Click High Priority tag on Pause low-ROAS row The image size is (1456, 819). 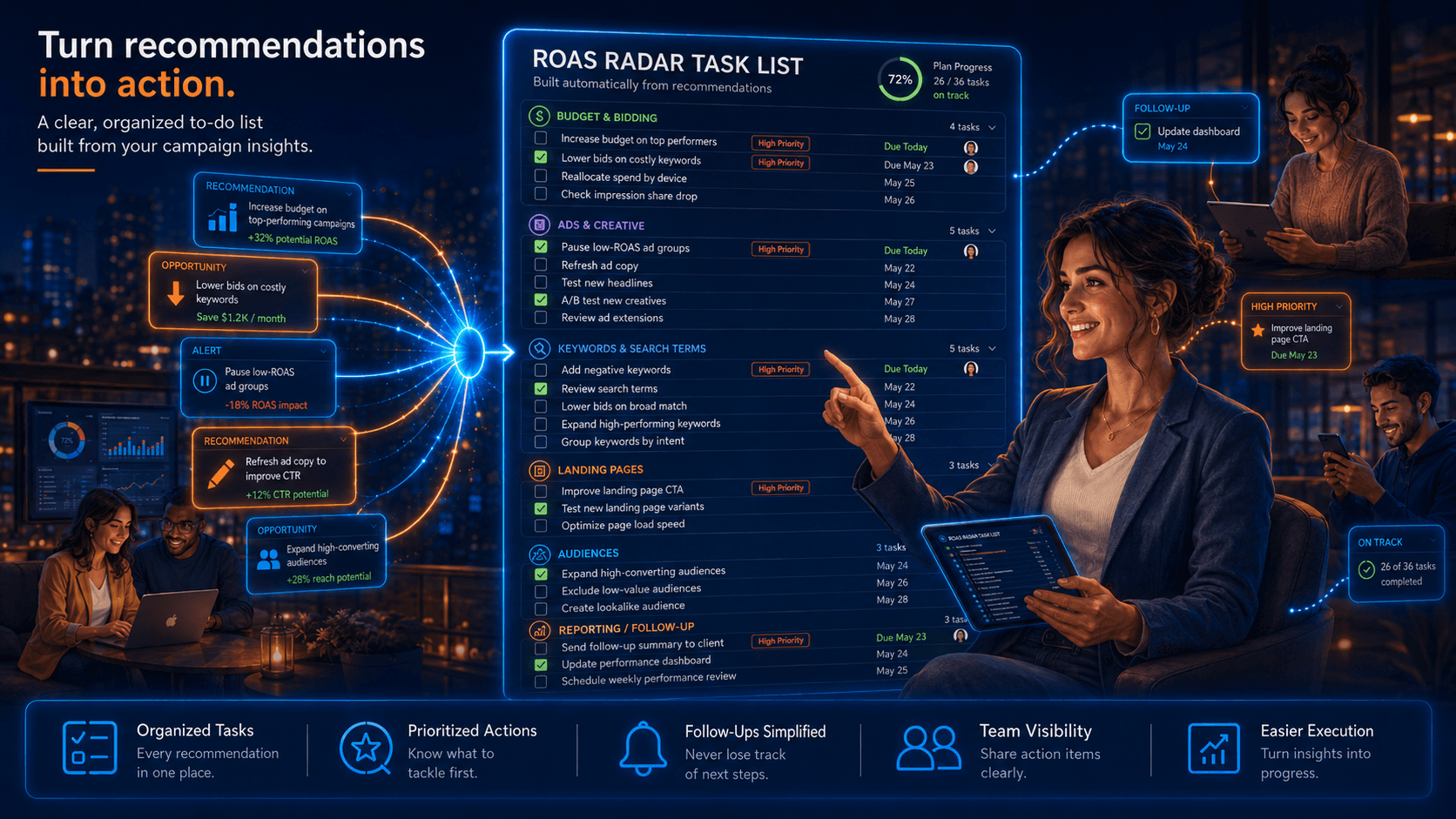tap(780, 249)
